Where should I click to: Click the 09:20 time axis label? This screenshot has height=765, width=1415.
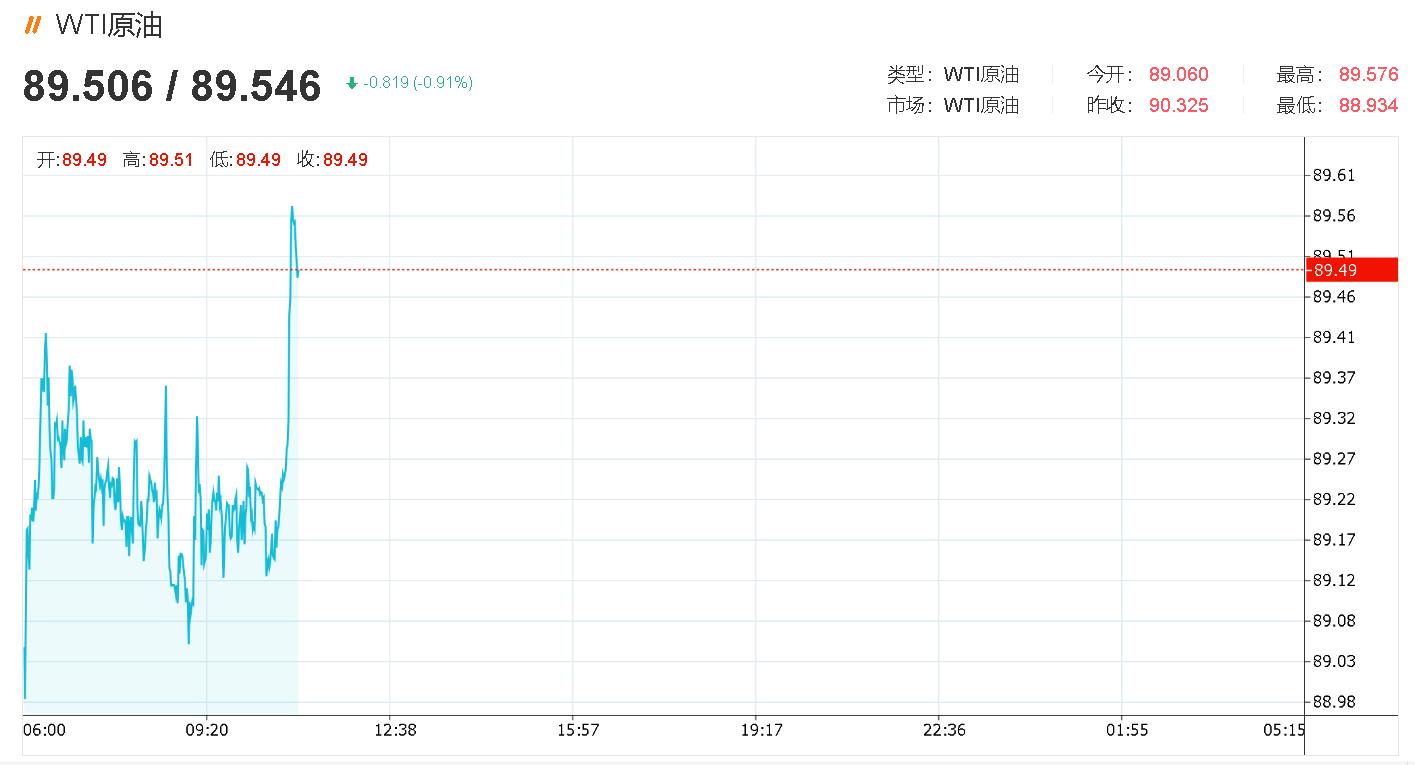click(x=206, y=730)
